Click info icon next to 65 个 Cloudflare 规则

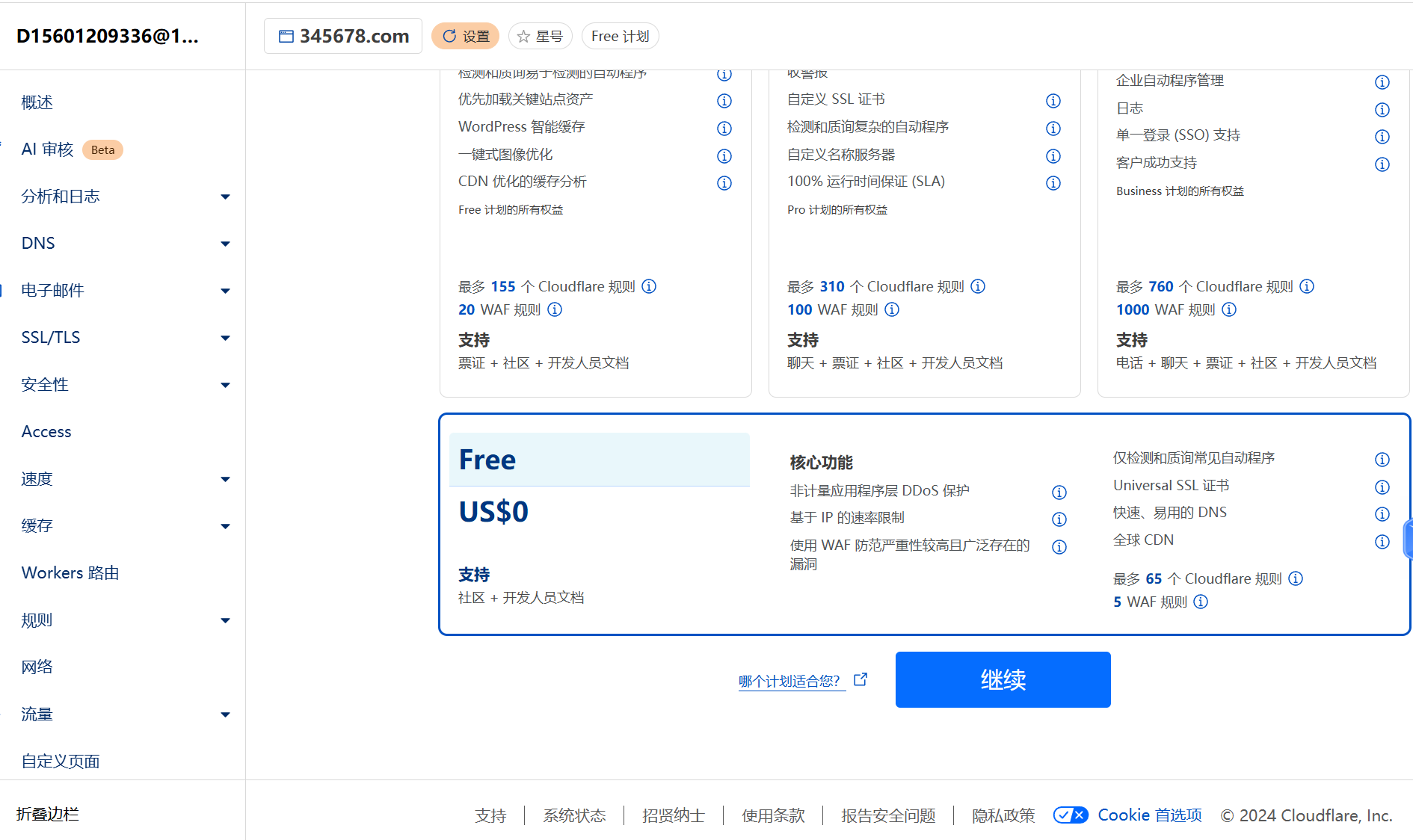(x=1296, y=578)
